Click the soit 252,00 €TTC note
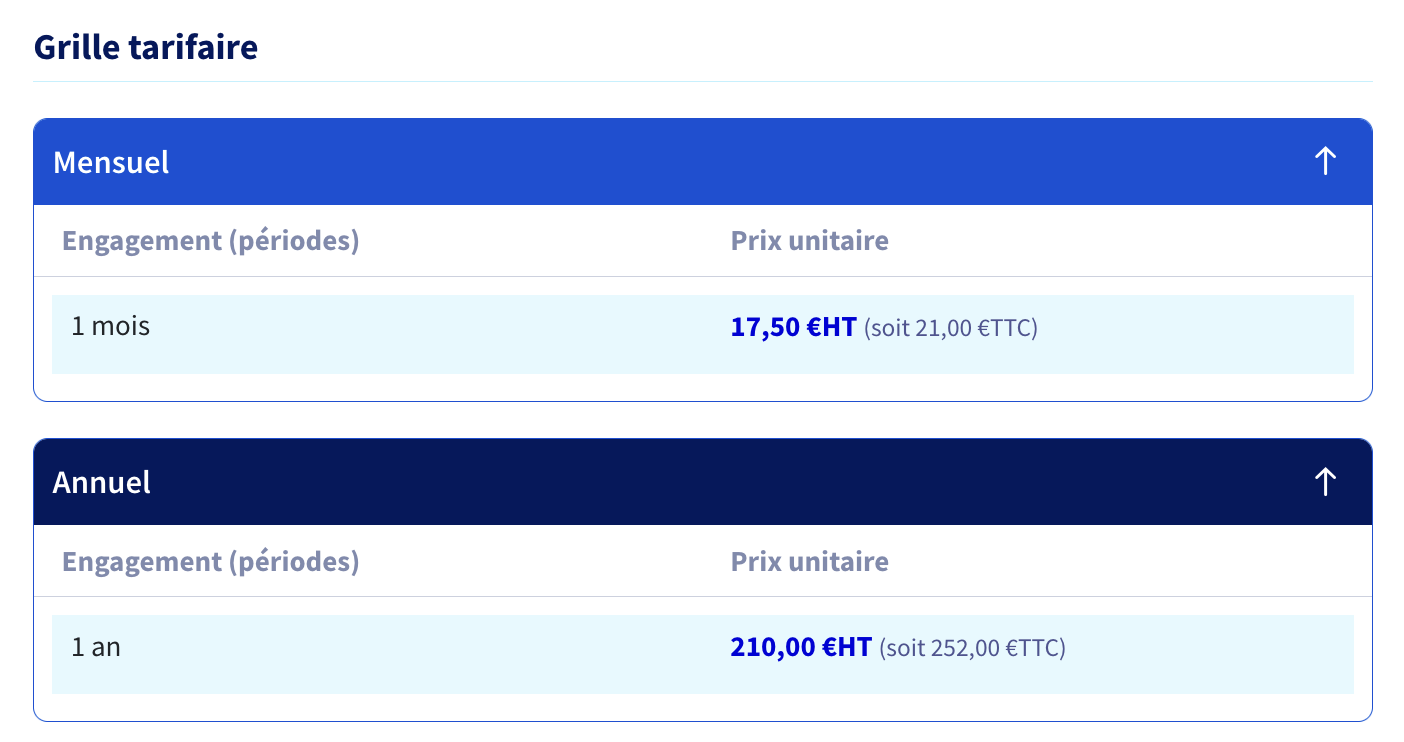This screenshot has width=1404, height=742. 972,648
